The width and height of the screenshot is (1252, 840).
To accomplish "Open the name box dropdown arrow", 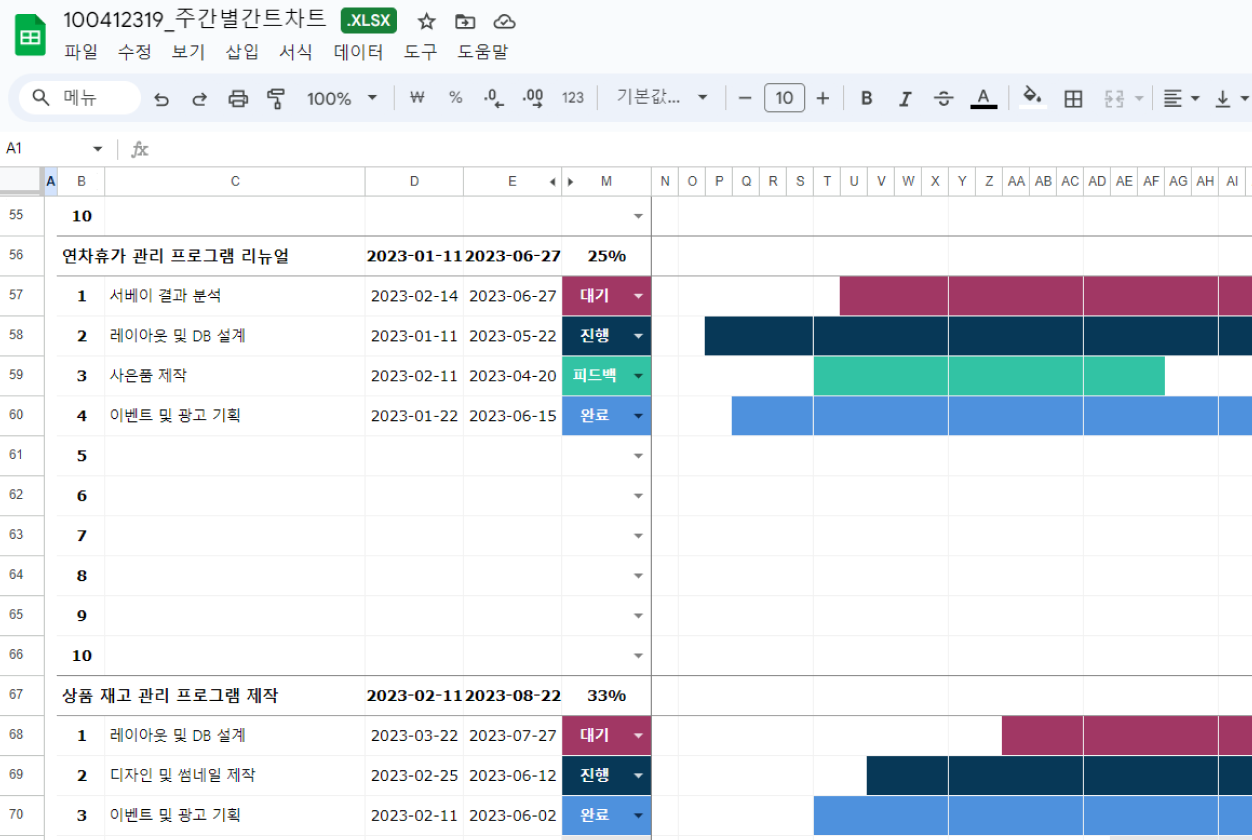I will pyautogui.click(x=98, y=149).
